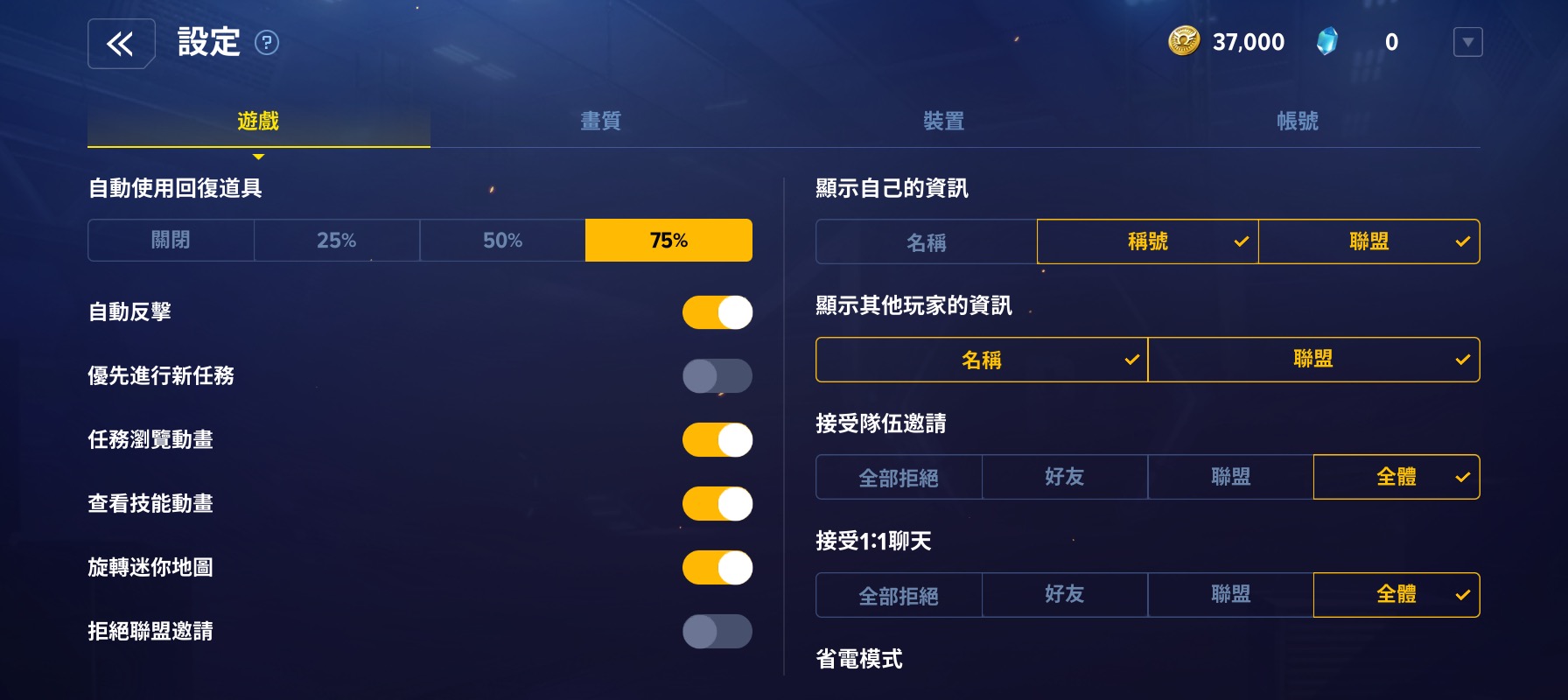Switch to the 畫質 tab
Screen dimensions: 1568x700
(601, 121)
